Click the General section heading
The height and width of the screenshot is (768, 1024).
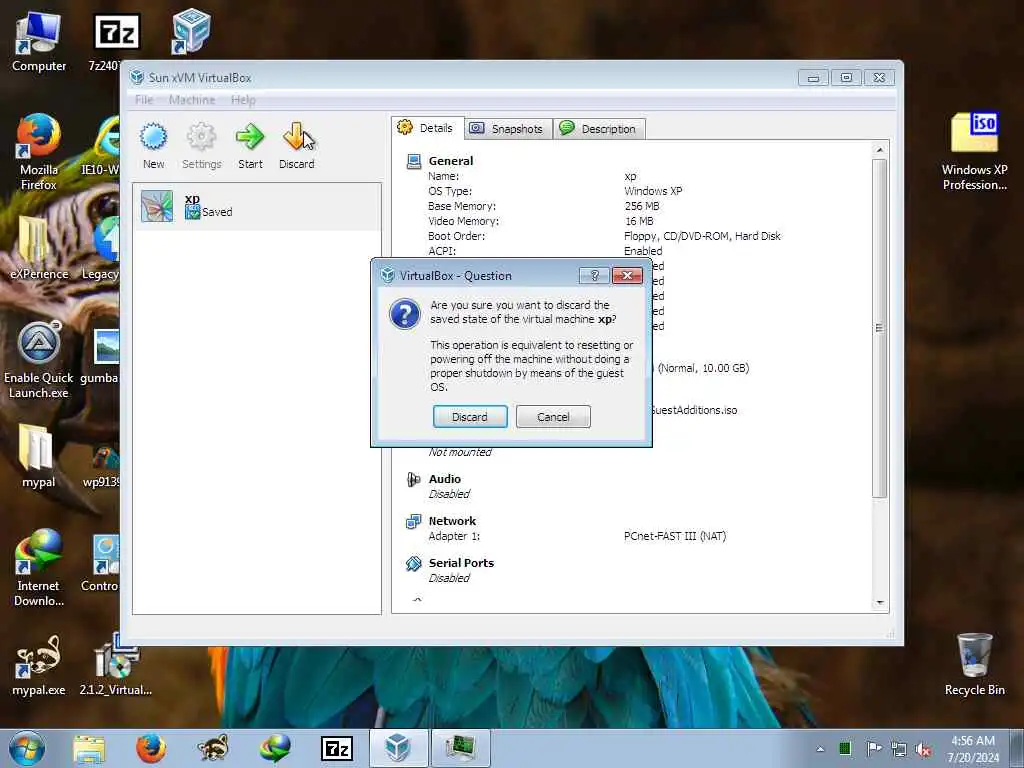[x=451, y=161]
